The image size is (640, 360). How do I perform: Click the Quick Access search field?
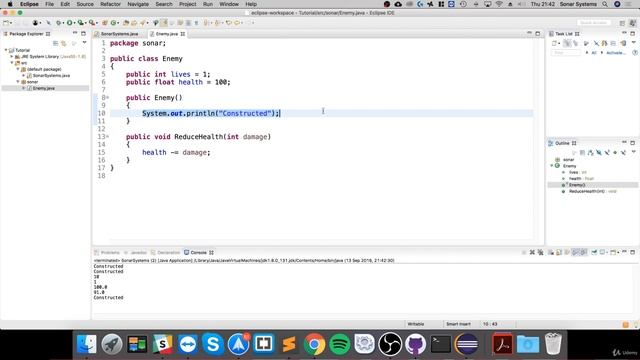[594, 23]
